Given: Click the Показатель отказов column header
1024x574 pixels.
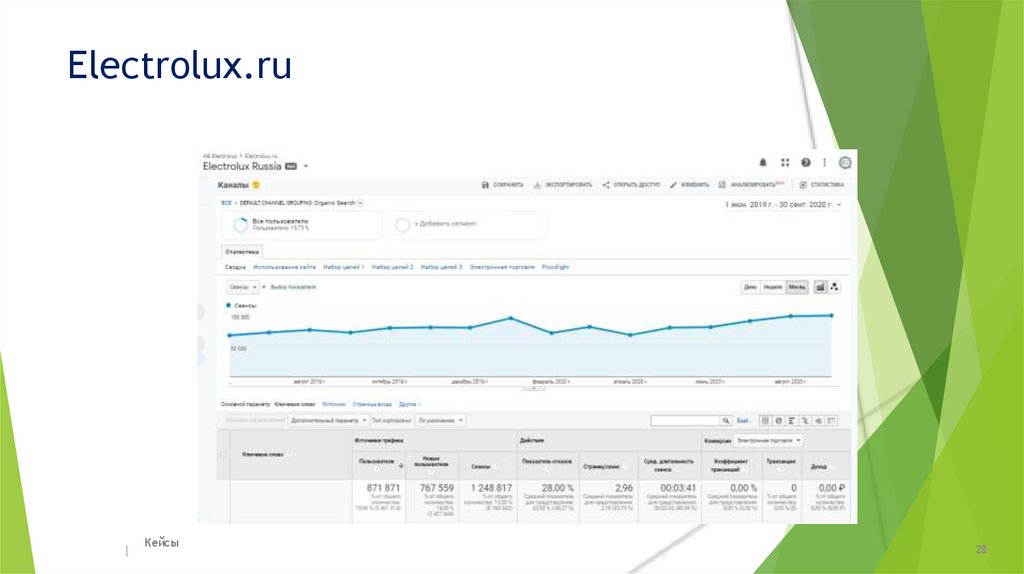Looking at the screenshot, I should coord(547,462).
